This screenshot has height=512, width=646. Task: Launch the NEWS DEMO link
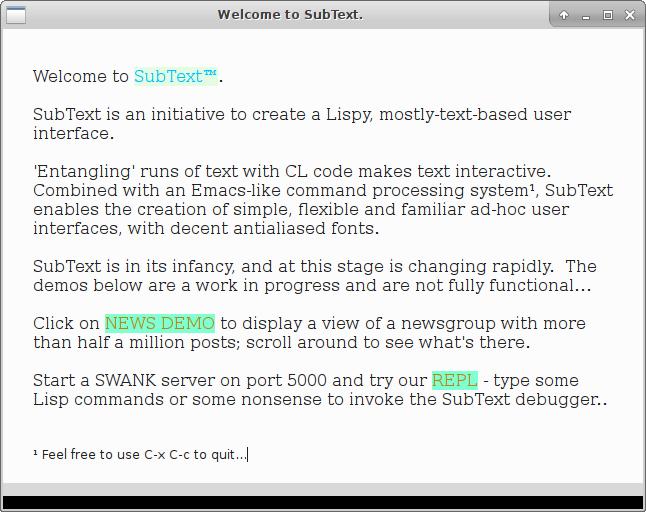(x=160, y=323)
